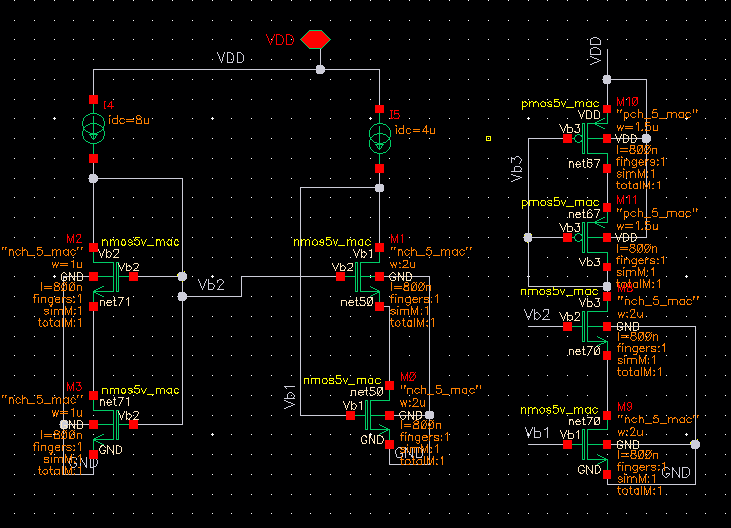
Task: Click the vertical 'Vb1' wire label left of M0
Action: 290,397
